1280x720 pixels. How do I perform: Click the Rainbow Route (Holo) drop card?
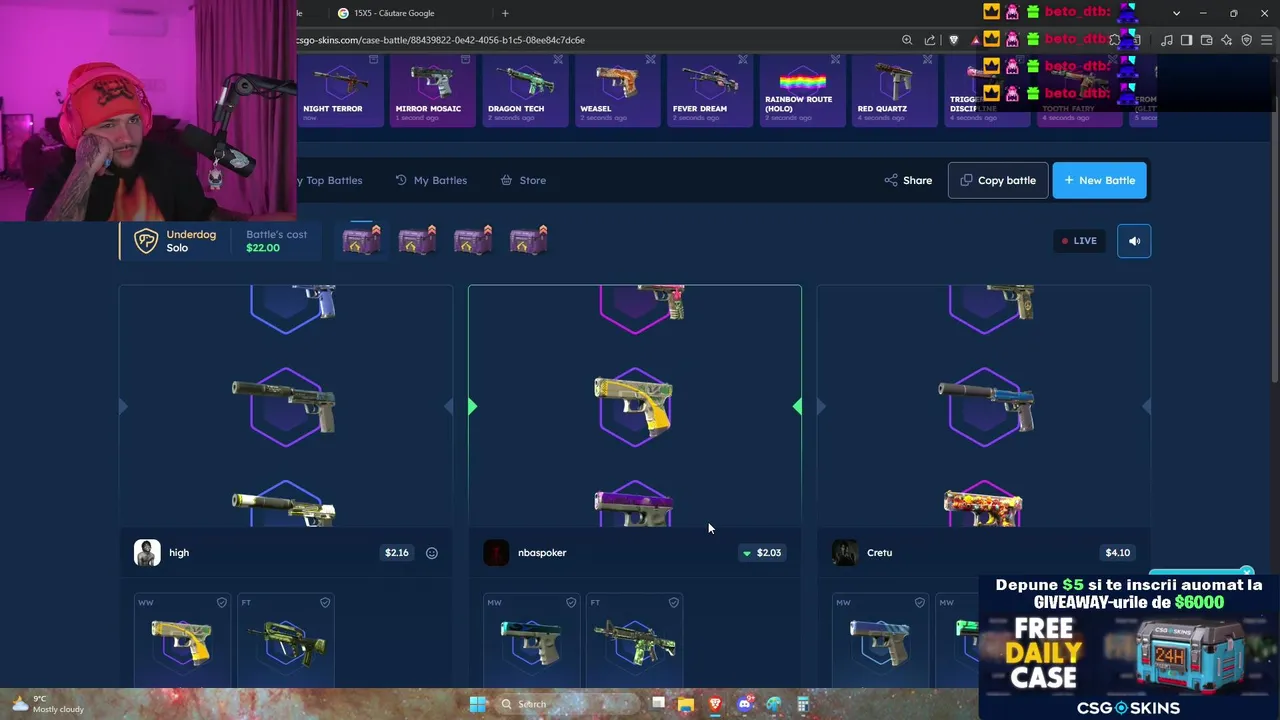801,90
